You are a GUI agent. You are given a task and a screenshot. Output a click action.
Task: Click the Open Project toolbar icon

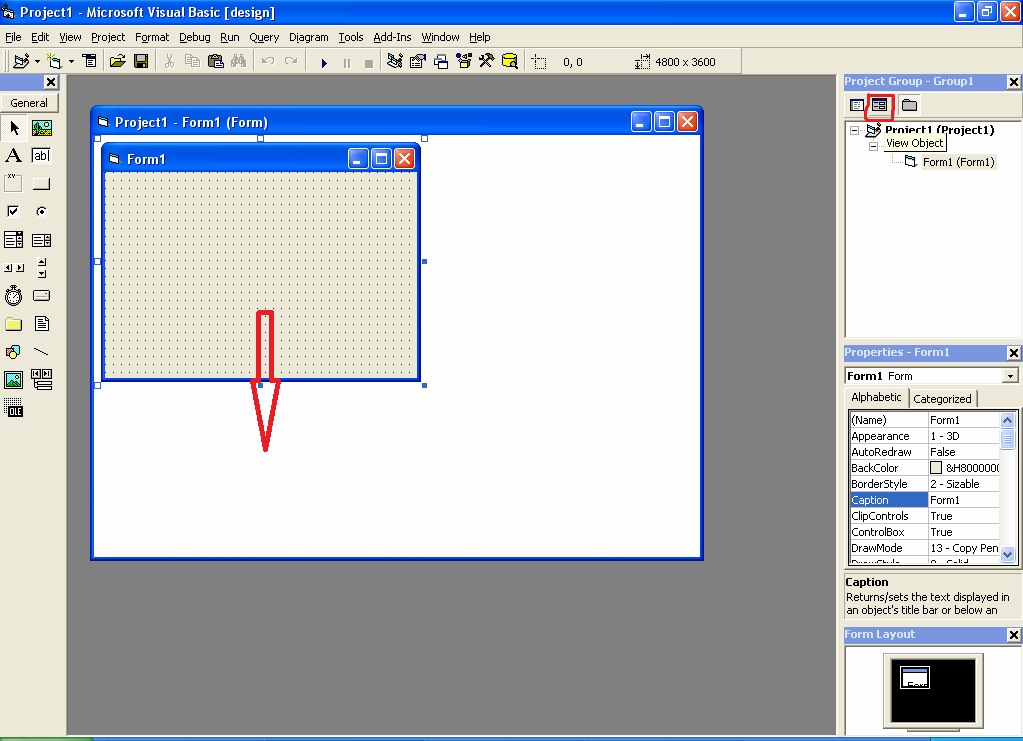click(x=117, y=61)
